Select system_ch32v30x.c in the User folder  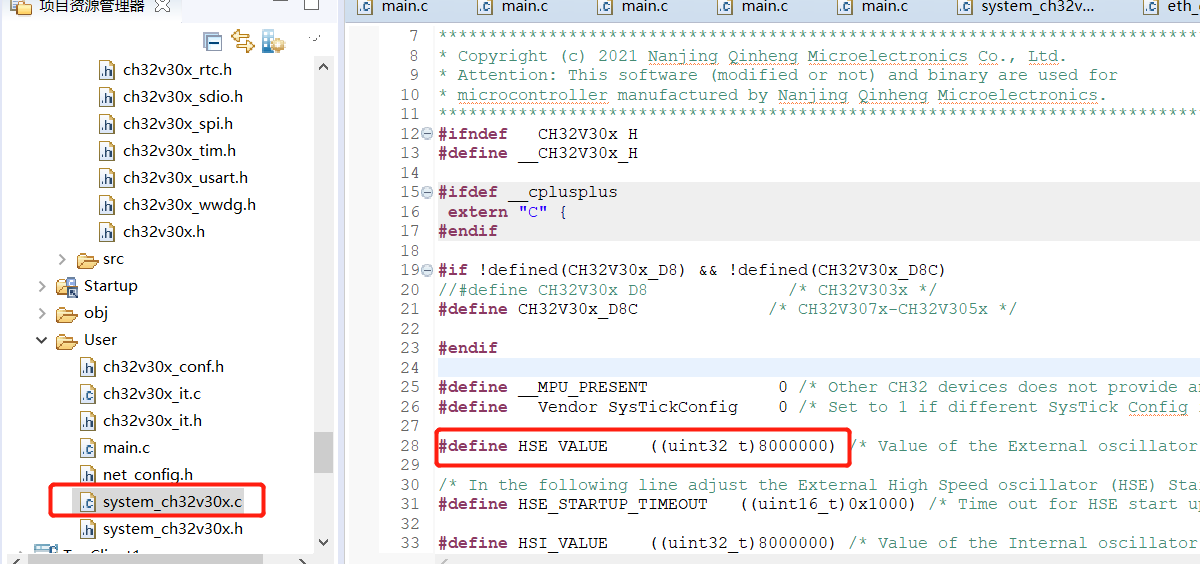(172, 502)
